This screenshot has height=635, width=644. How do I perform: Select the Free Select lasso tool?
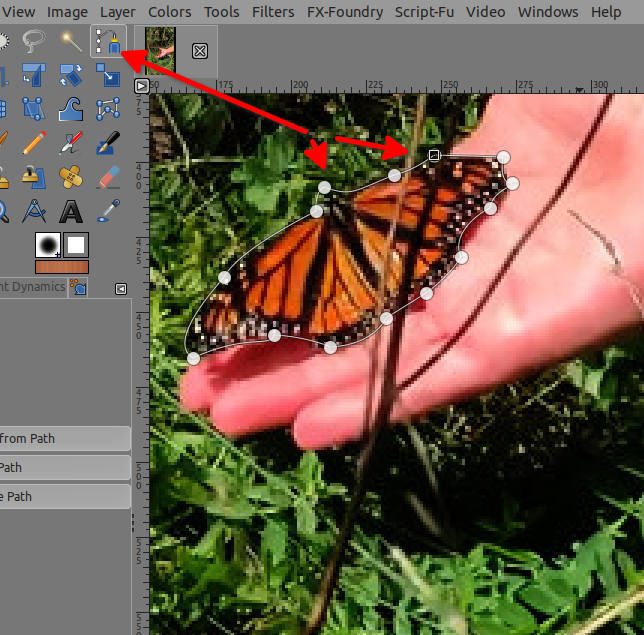pyautogui.click(x=34, y=41)
